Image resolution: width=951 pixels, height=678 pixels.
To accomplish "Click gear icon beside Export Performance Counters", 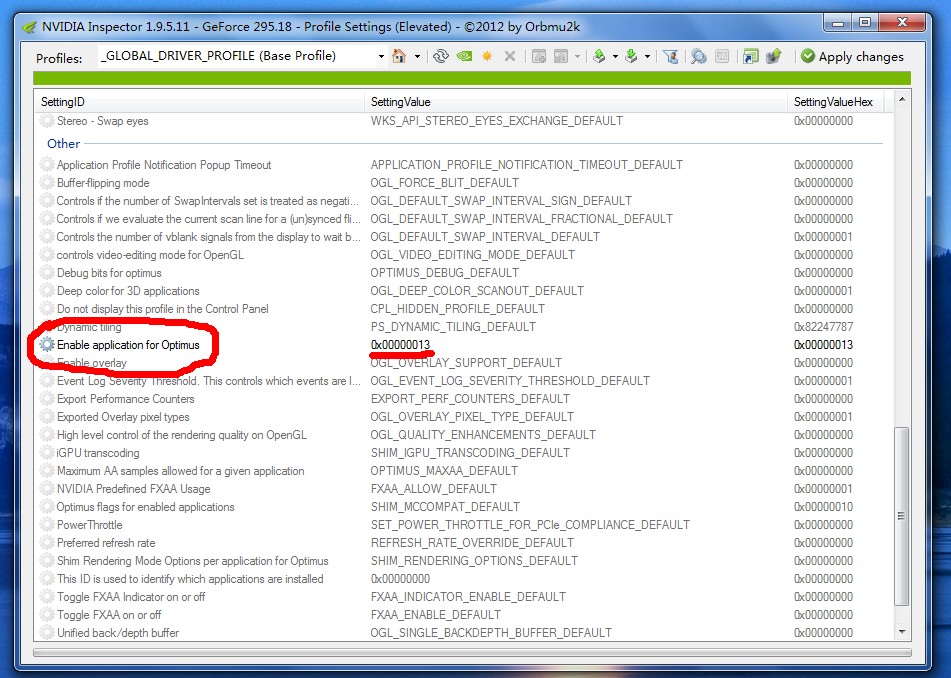I will tap(47, 398).
